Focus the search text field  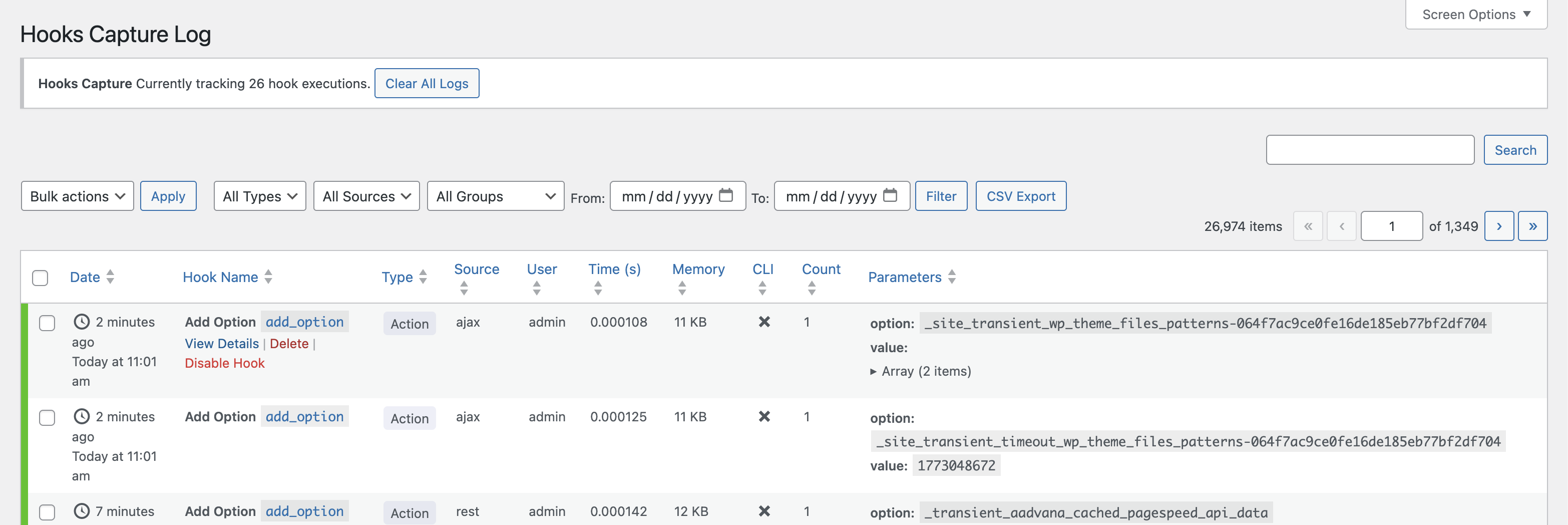[1370, 150]
